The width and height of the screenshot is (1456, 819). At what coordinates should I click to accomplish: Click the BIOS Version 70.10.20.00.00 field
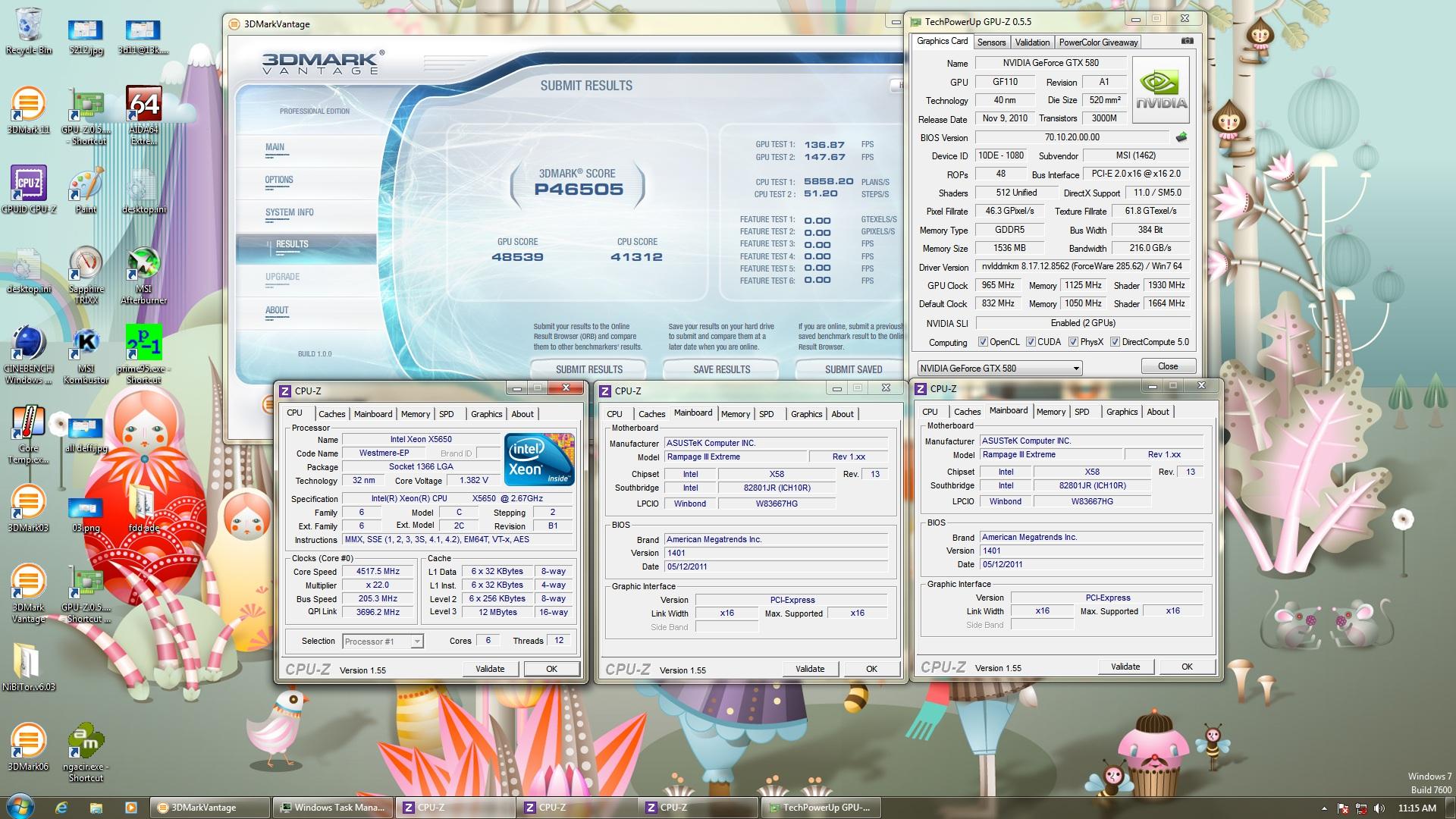tap(1072, 137)
